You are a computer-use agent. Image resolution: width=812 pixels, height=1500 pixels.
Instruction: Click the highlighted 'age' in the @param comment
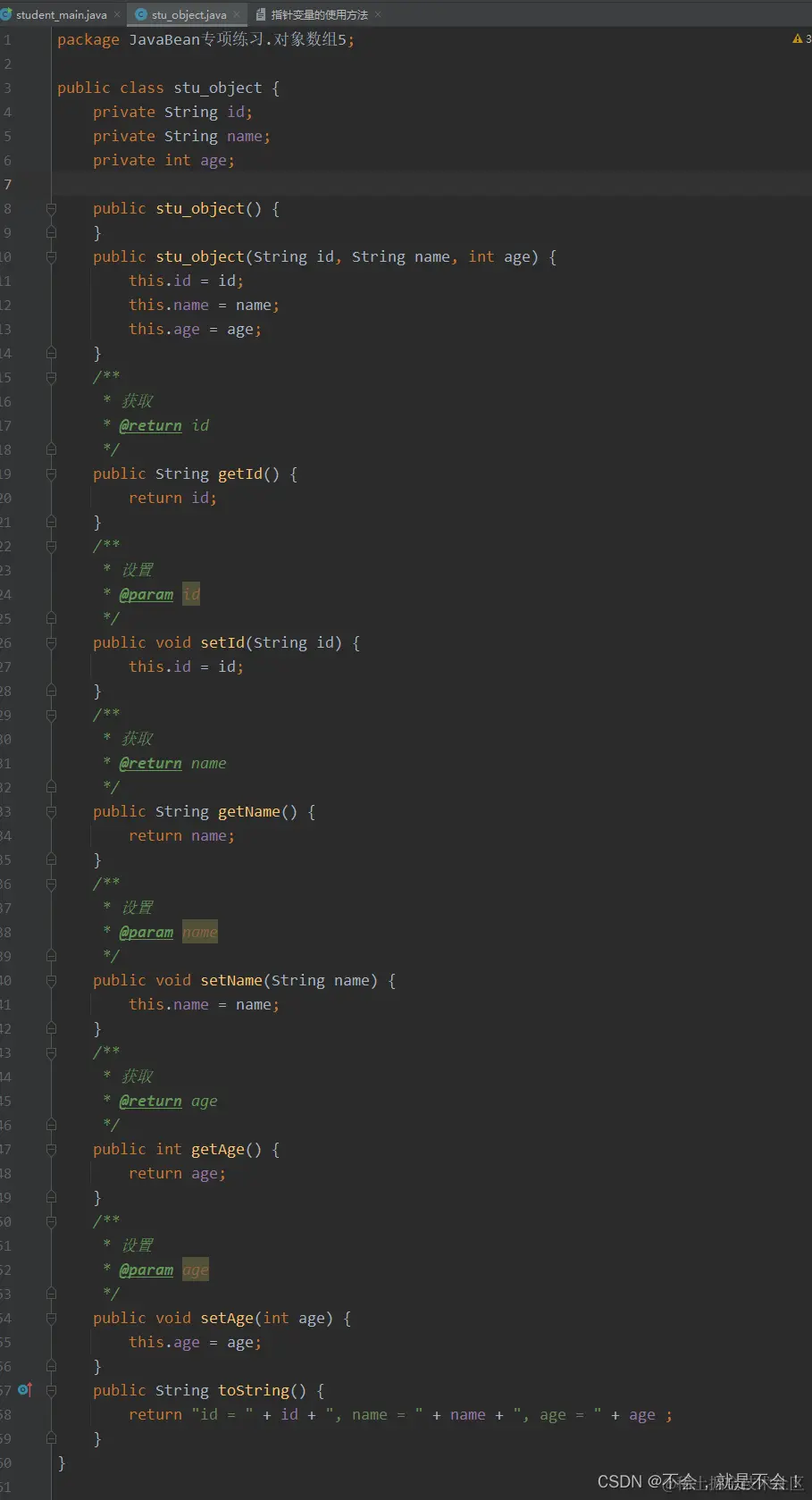pos(196,1270)
